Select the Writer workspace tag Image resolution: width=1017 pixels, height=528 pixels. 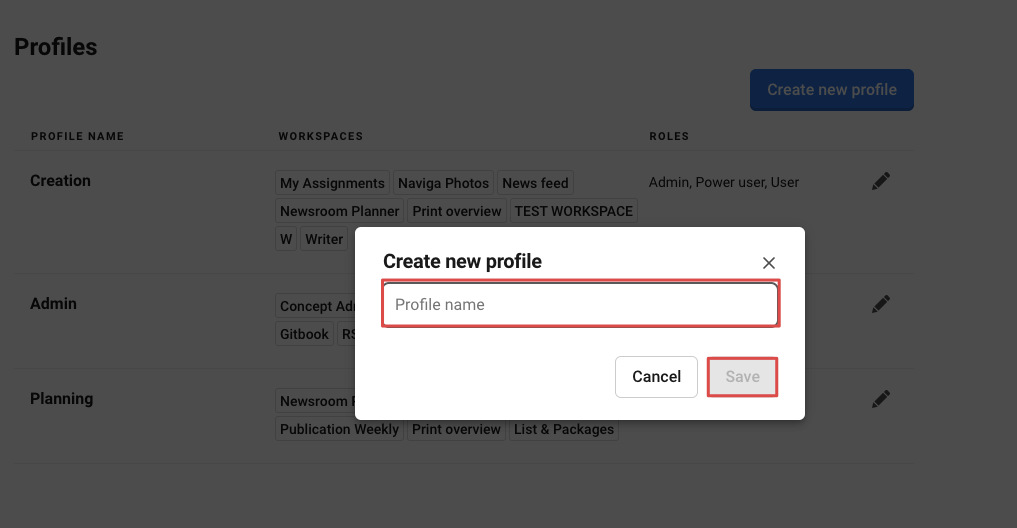[324, 239]
